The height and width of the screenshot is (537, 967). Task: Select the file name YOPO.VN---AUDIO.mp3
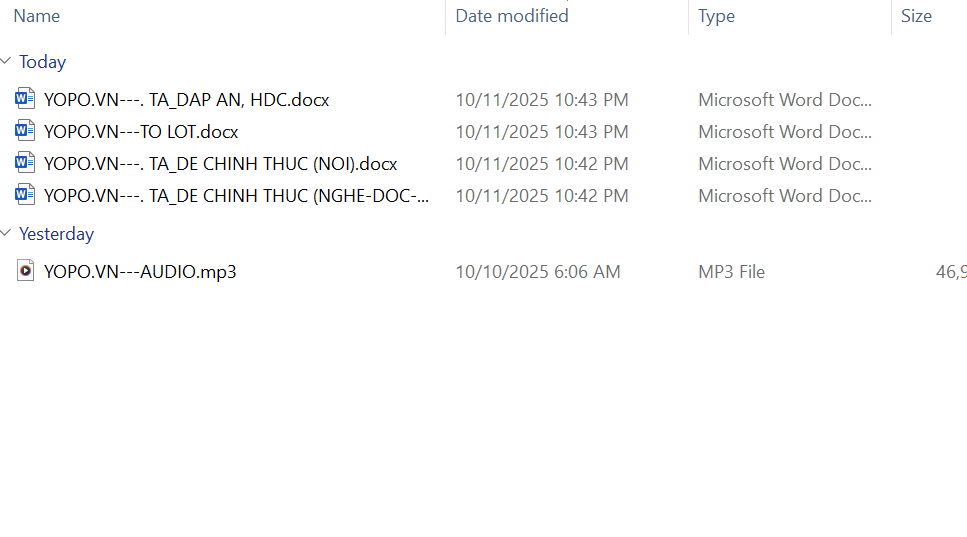140,271
